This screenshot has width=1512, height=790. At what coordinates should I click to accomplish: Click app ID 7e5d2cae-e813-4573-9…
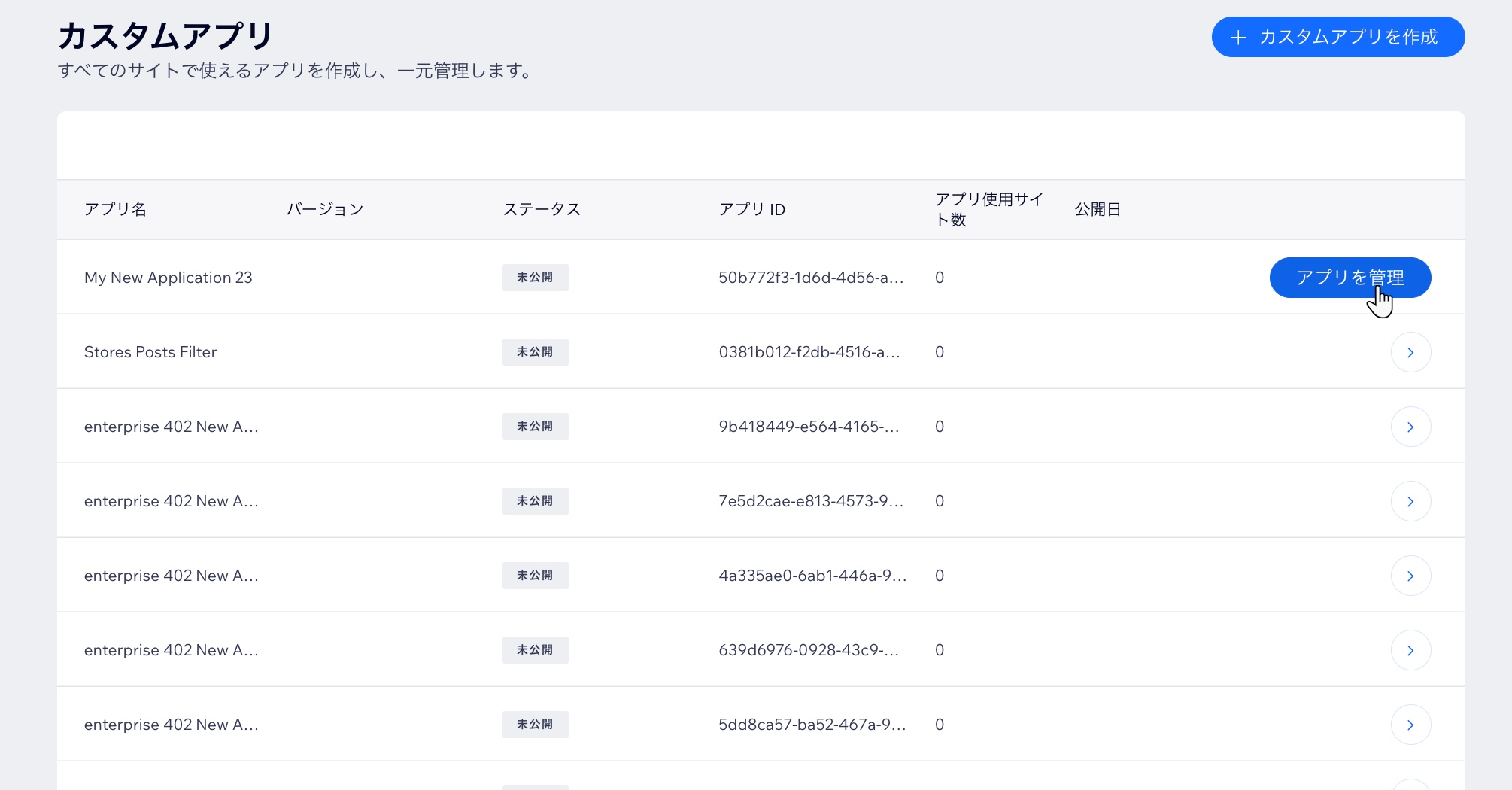[x=811, y=501]
